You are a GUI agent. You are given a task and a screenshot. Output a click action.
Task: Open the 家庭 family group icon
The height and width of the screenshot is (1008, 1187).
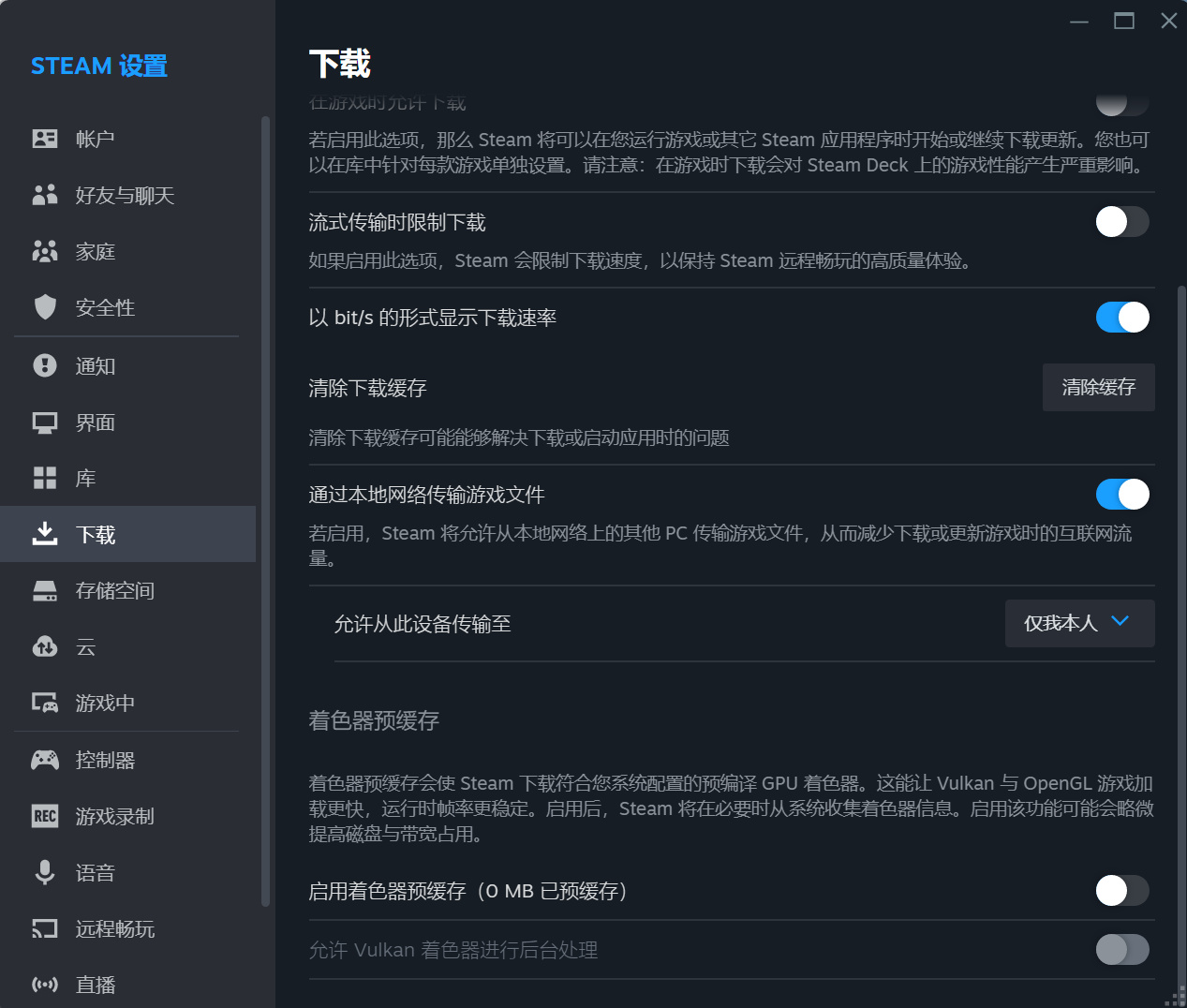(45, 251)
